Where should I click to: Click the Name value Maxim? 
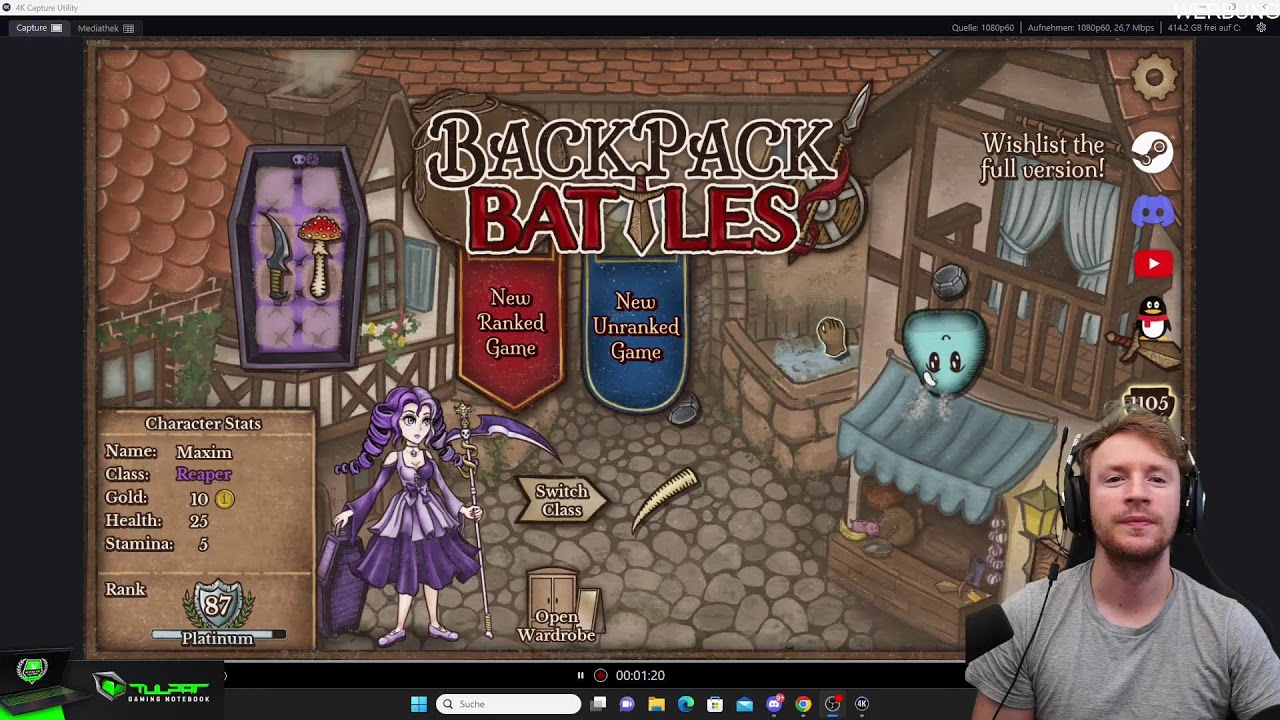tap(204, 452)
